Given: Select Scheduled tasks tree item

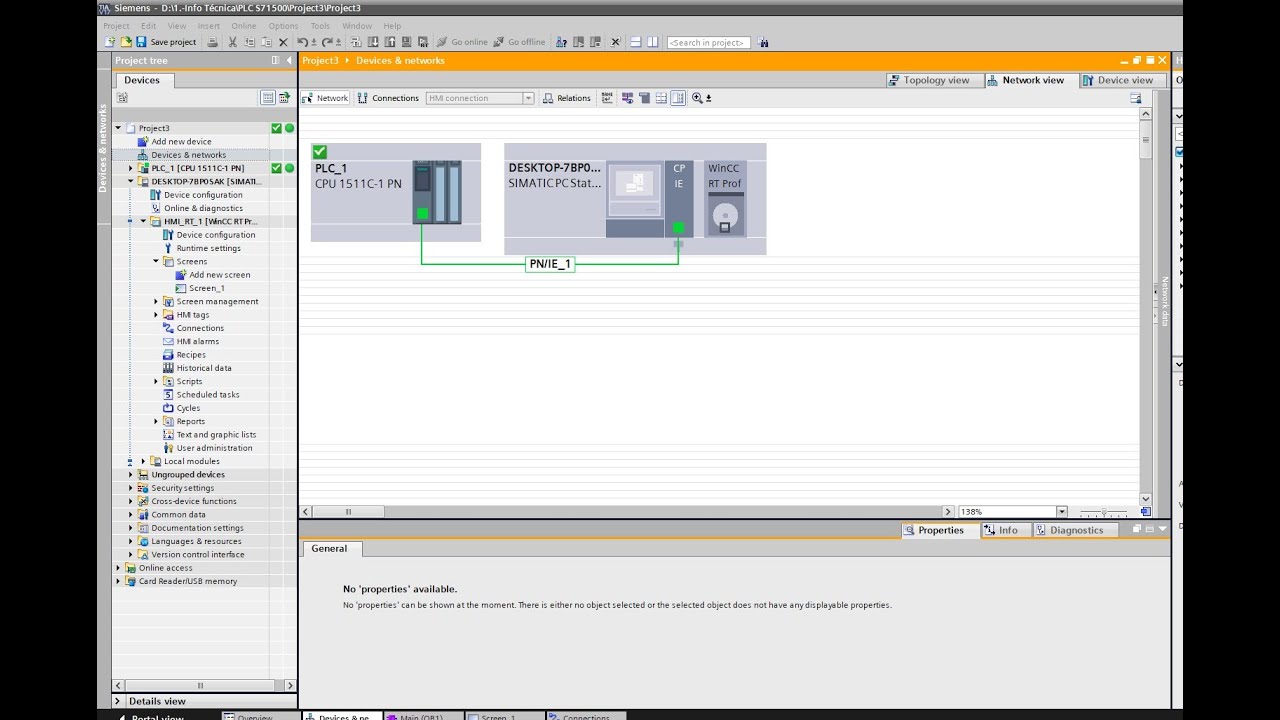Looking at the screenshot, I should [x=208, y=395].
